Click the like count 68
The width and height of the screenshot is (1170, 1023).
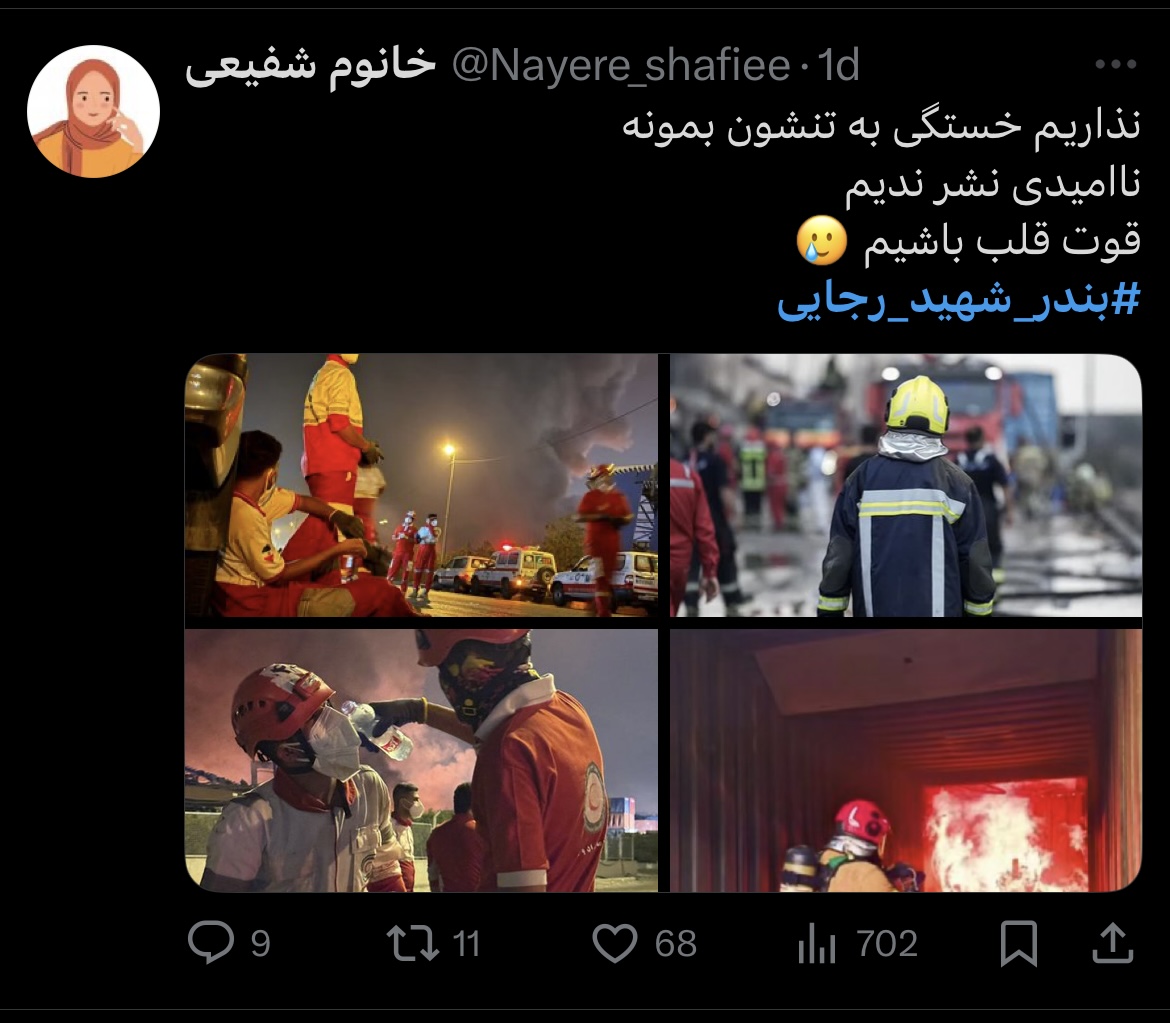tap(676, 944)
